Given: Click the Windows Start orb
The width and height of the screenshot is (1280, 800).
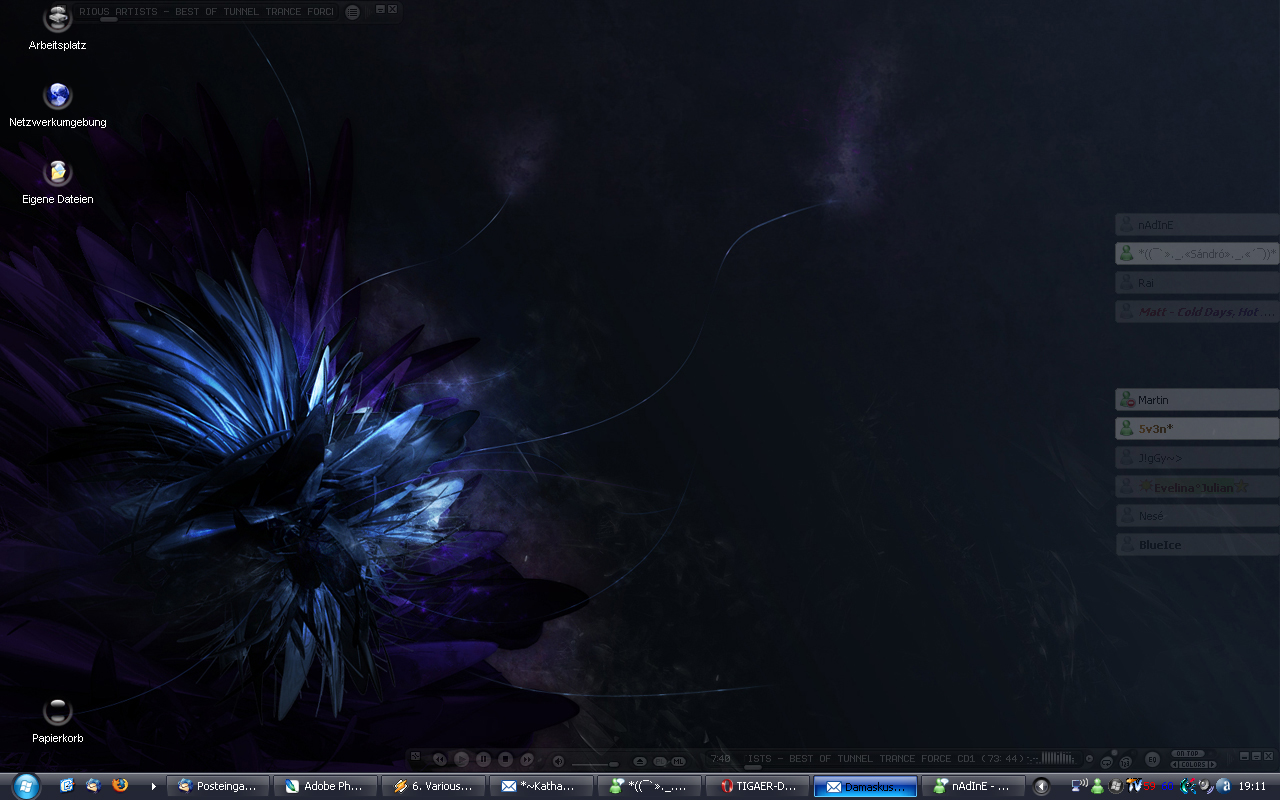Looking at the screenshot, I should click(x=26, y=786).
